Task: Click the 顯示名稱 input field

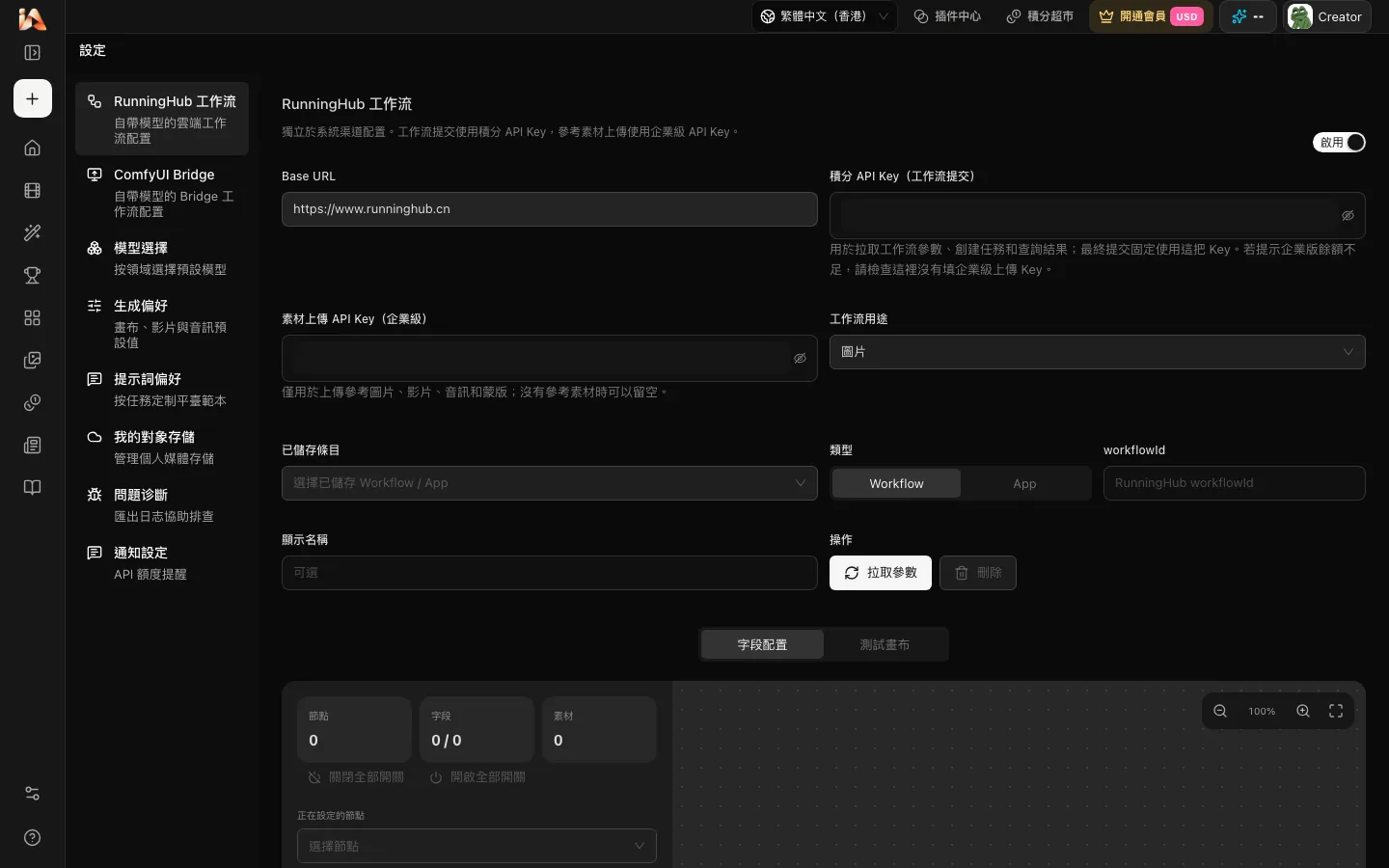Action: click(549, 573)
